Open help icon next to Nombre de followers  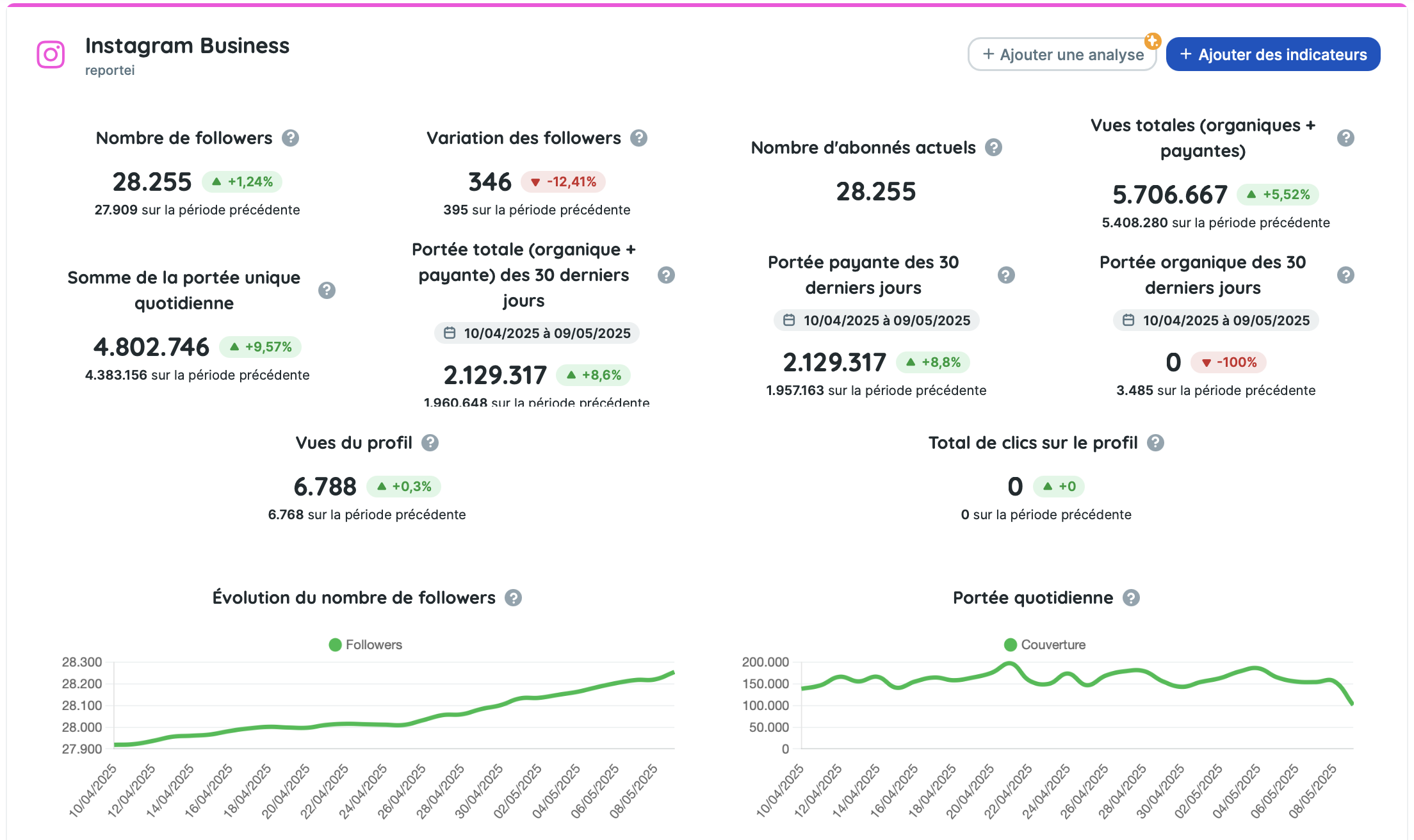291,138
